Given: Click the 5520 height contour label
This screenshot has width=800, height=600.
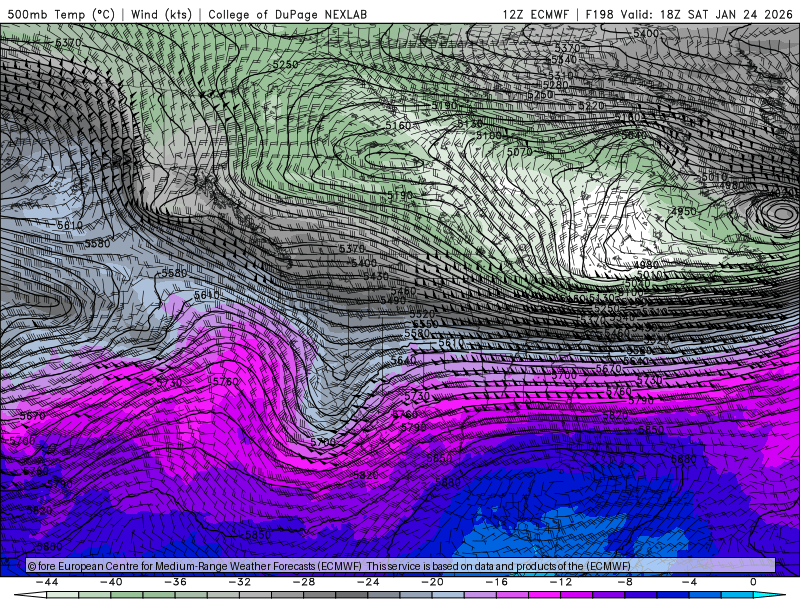Looking at the screenshot, I should (x=422, y=314).
